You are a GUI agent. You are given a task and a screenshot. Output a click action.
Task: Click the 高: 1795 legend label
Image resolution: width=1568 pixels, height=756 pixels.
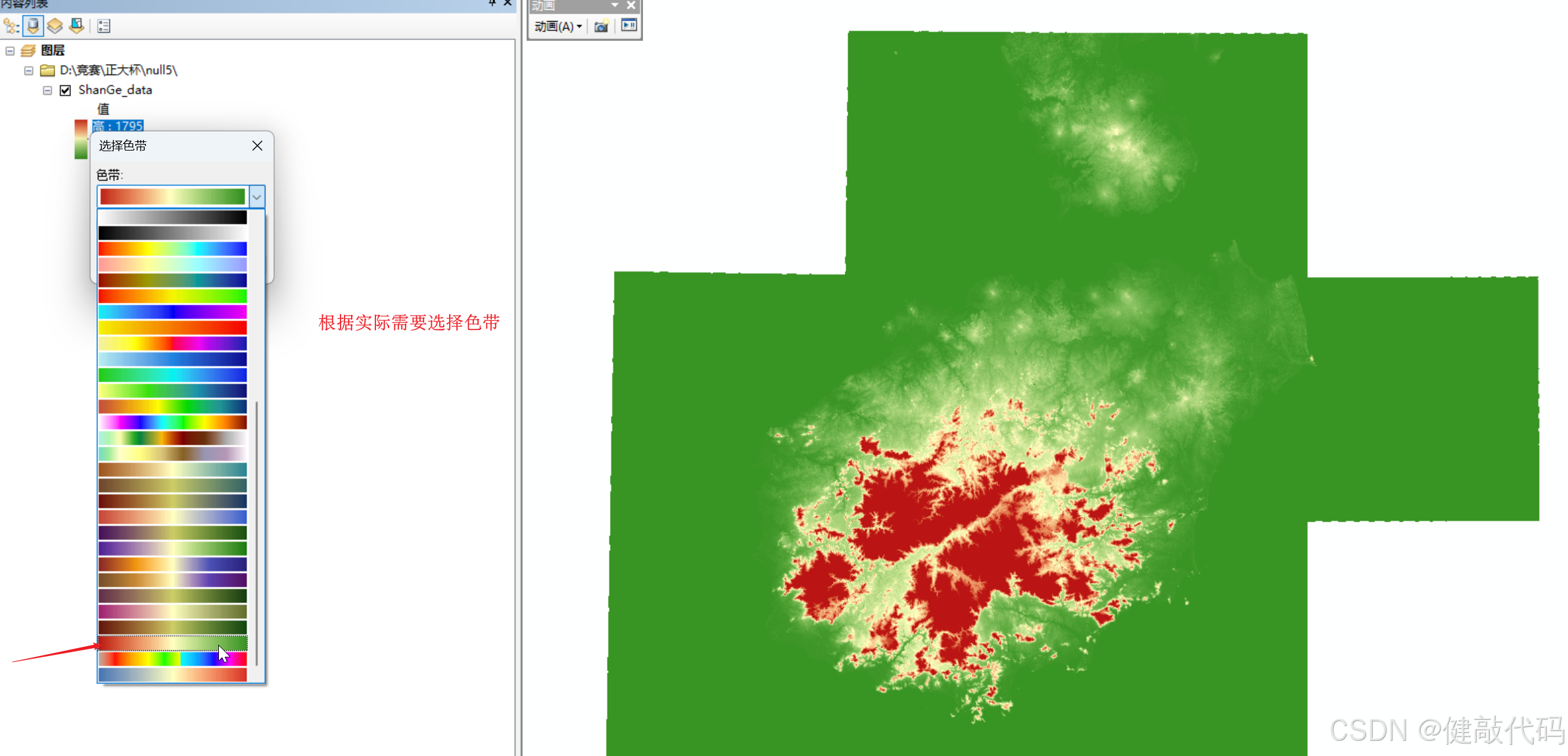pyautogui.click(x=118, y=126)
